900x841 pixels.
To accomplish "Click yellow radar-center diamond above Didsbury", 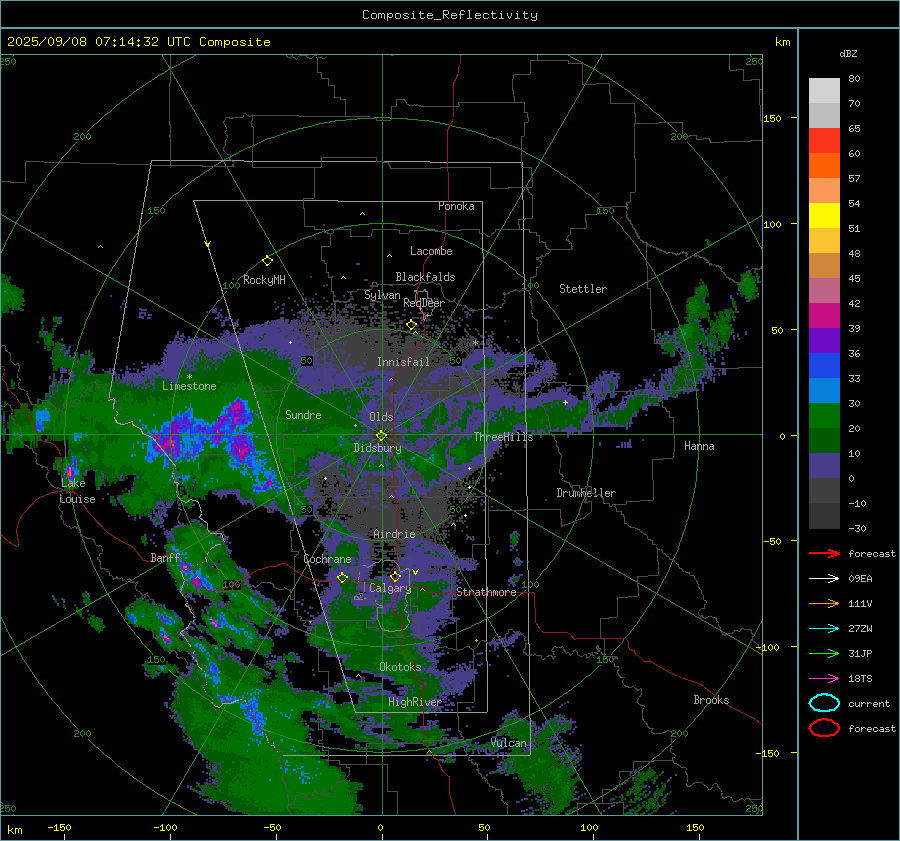I will [381, 435].
